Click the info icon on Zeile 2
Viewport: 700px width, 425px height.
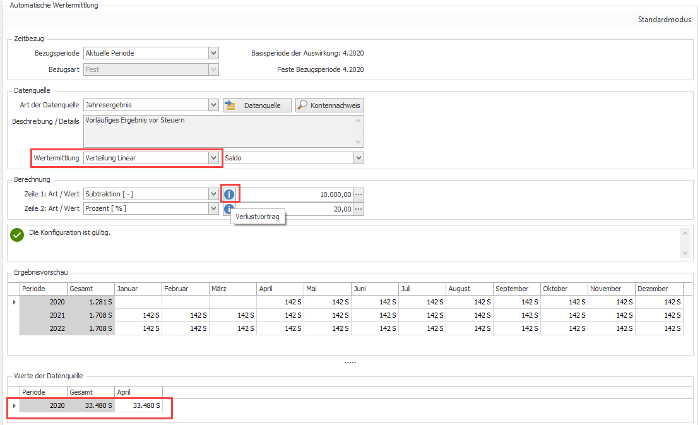click(228, 208)
